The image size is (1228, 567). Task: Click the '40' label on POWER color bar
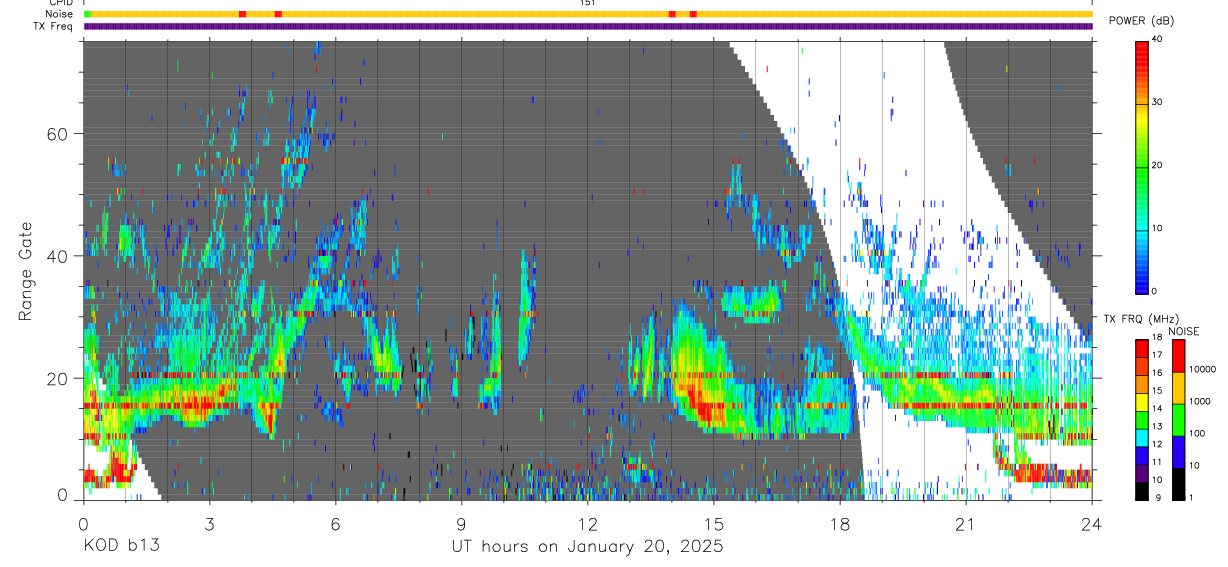(1158, 39)
